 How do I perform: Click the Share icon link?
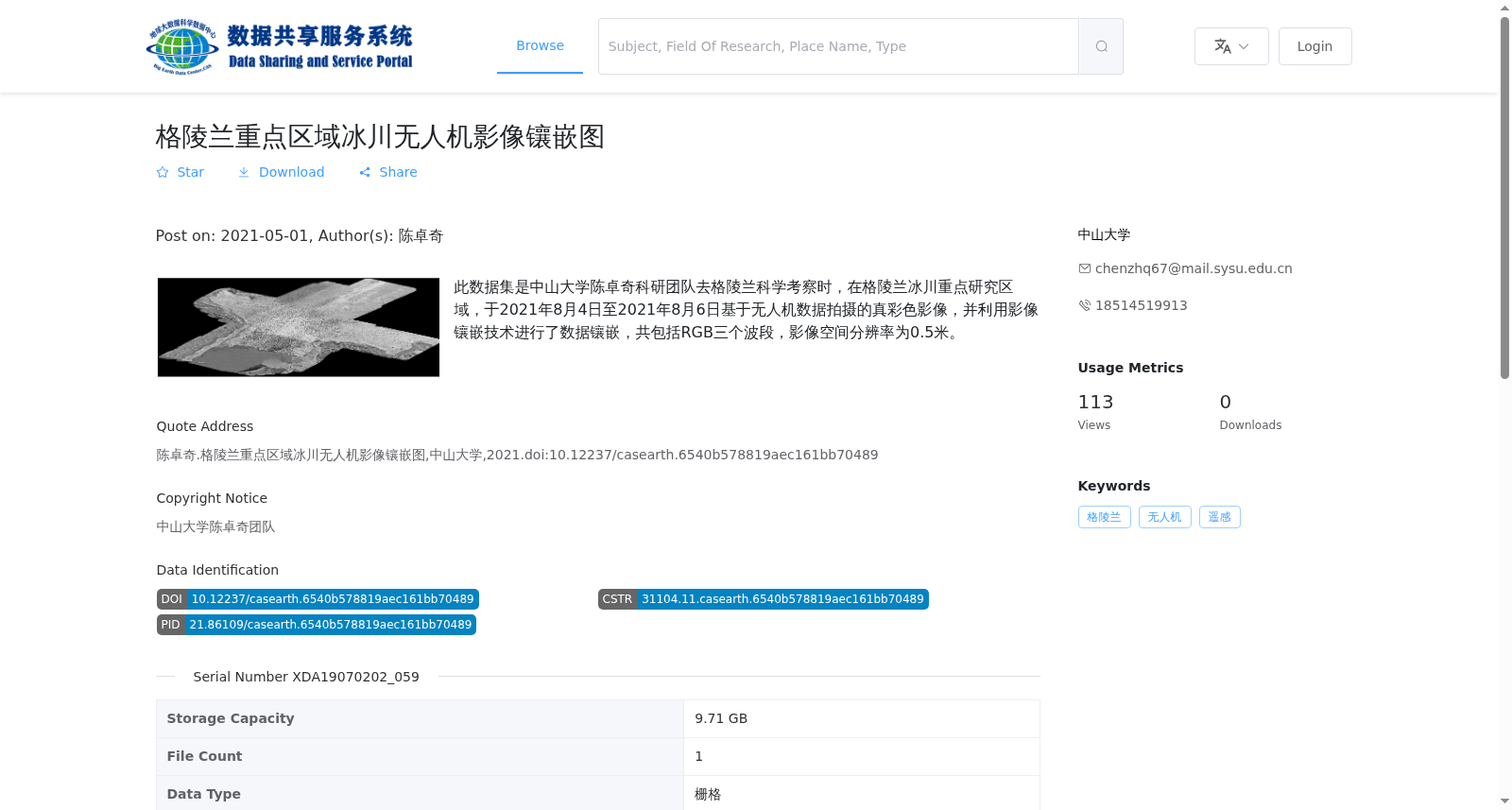pos(387,172)
